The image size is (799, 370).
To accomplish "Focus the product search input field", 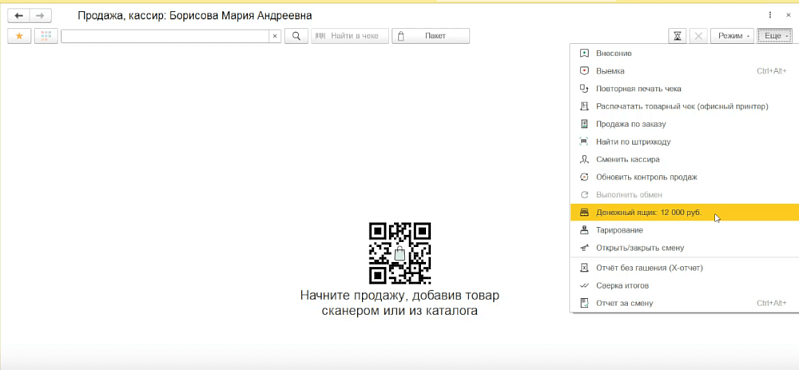I will pyautogui.click(x=165, y=36).
